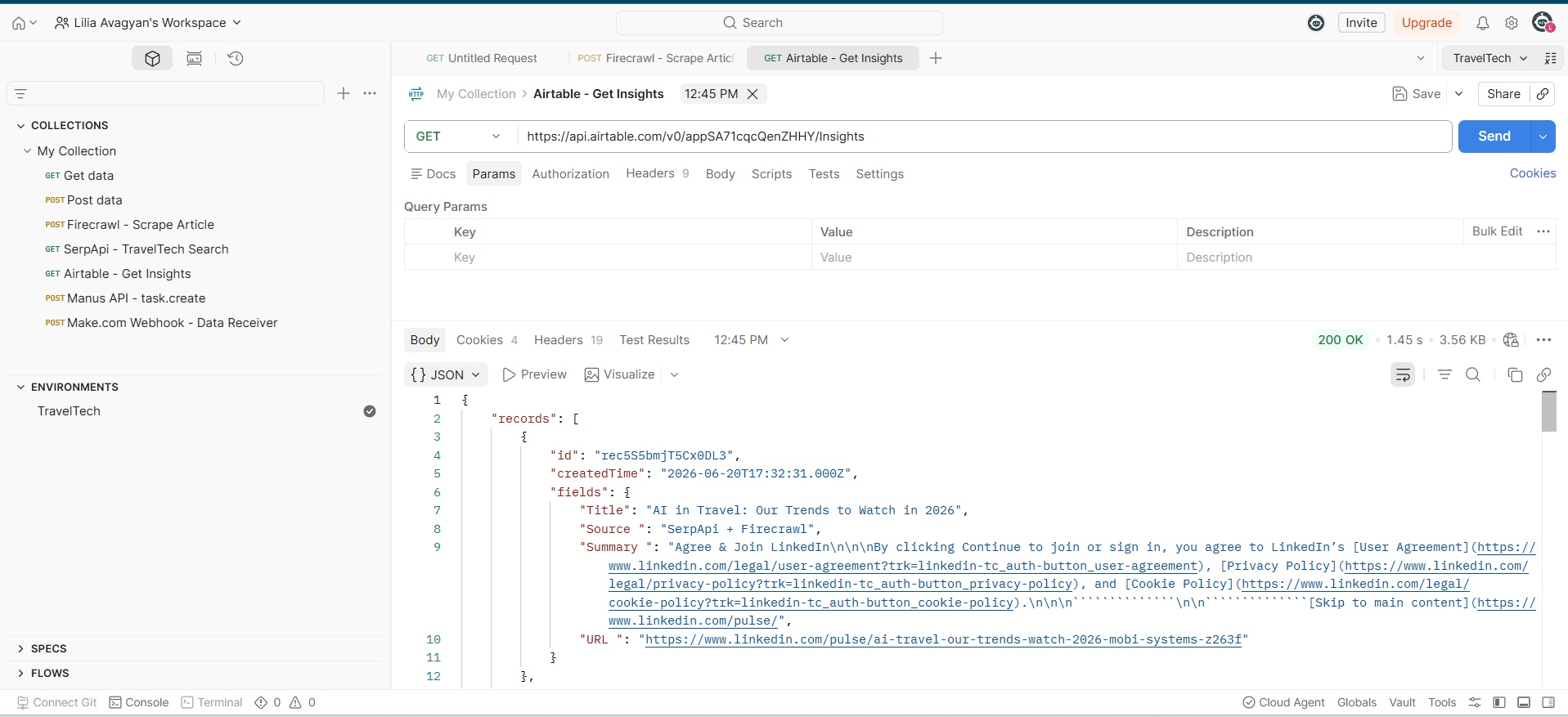Viewport: 1568px width, 717px height.
Task: Open a new request tab with plus
Action: (x=936, y=58)
